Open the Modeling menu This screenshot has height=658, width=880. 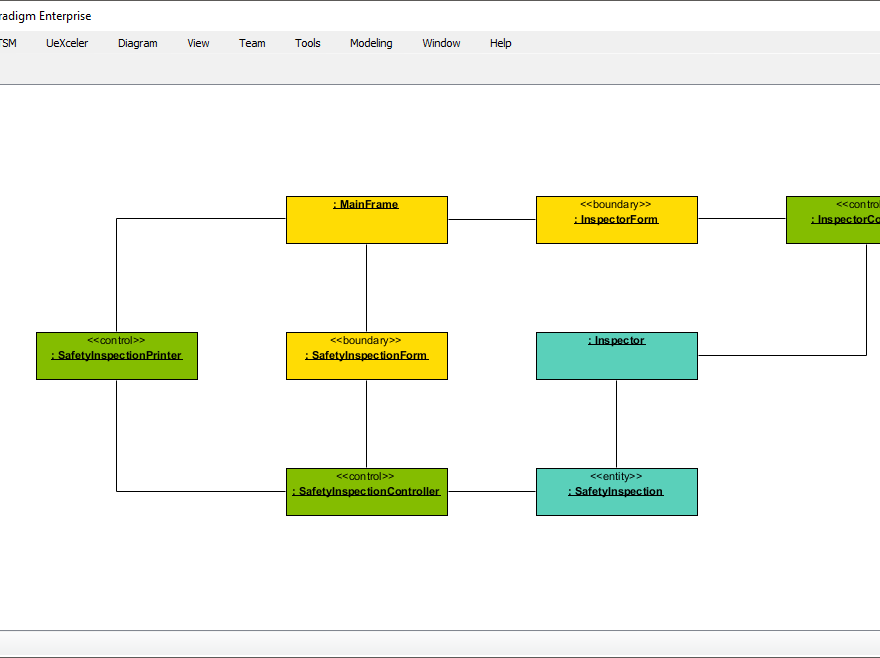(x=371, y=43)
